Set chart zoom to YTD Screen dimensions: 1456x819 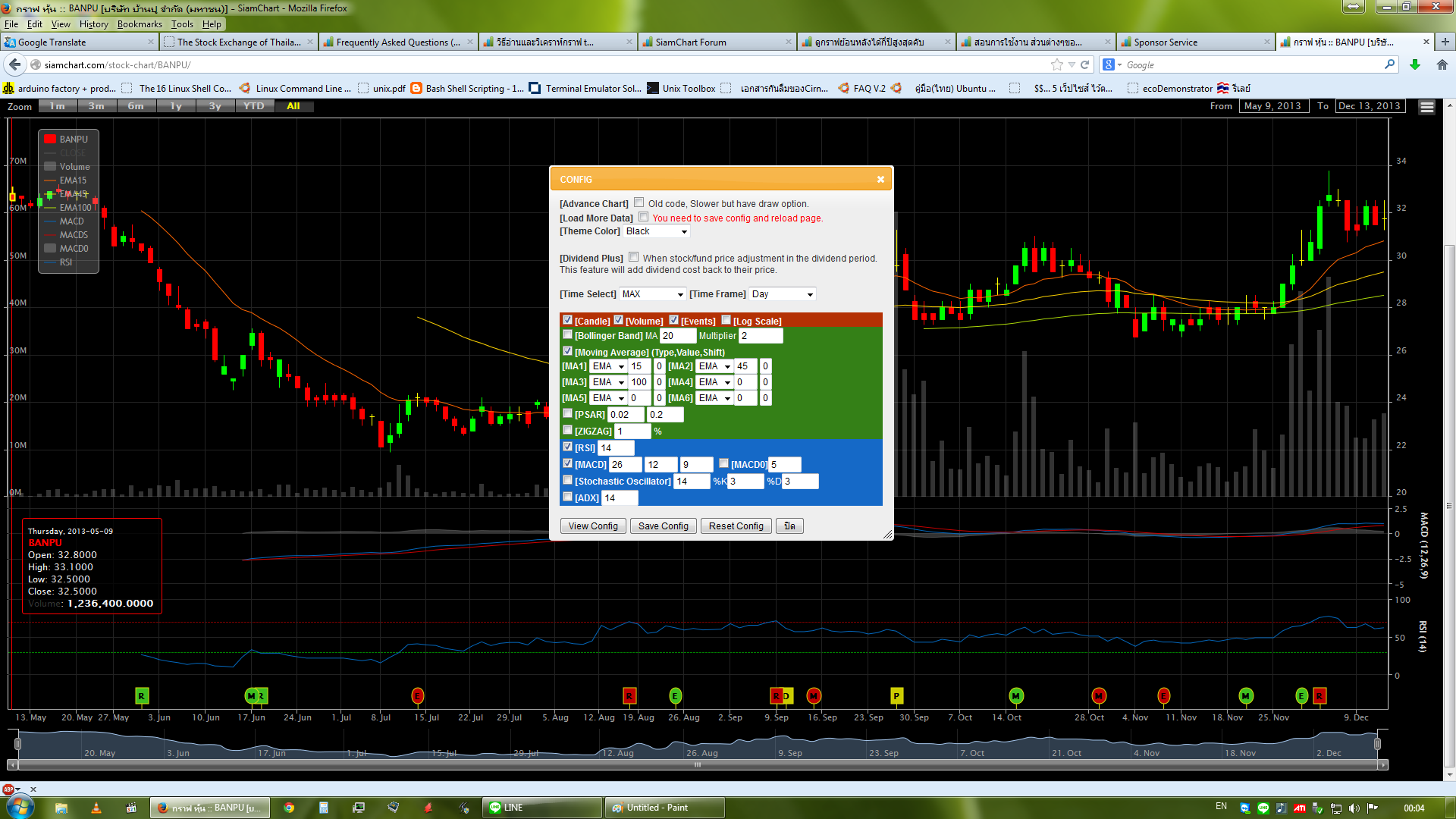pos(254,106)
